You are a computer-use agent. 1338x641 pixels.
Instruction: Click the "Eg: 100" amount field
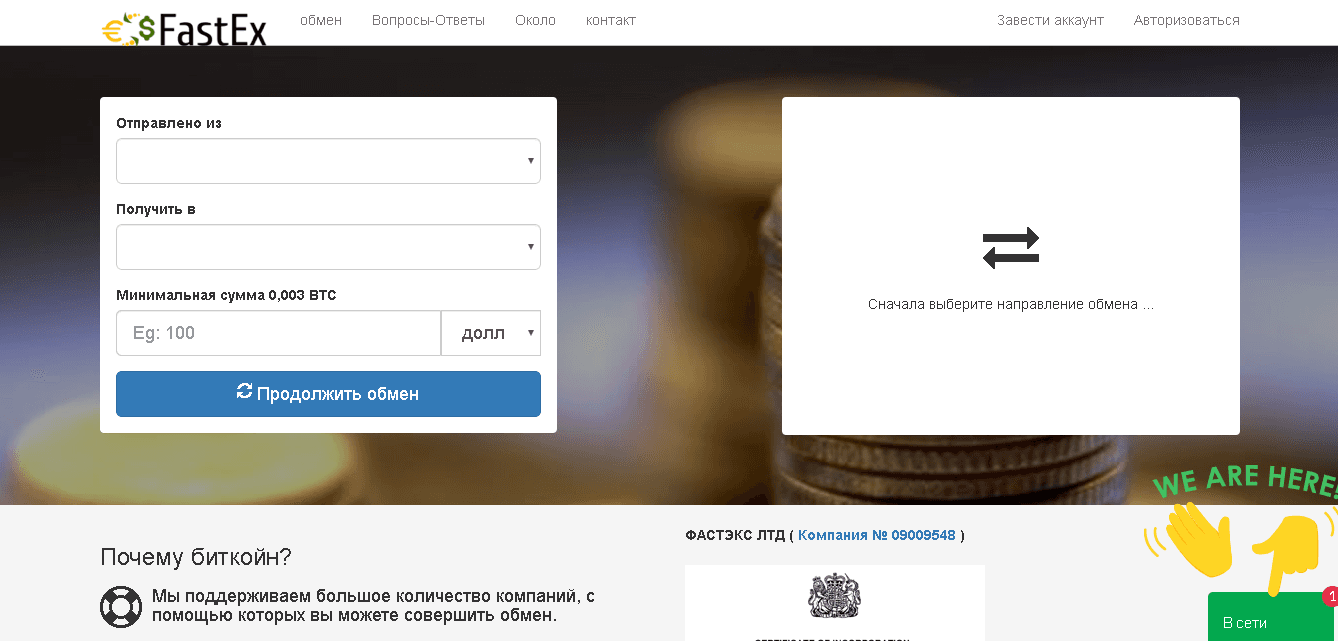coord(278,333)
